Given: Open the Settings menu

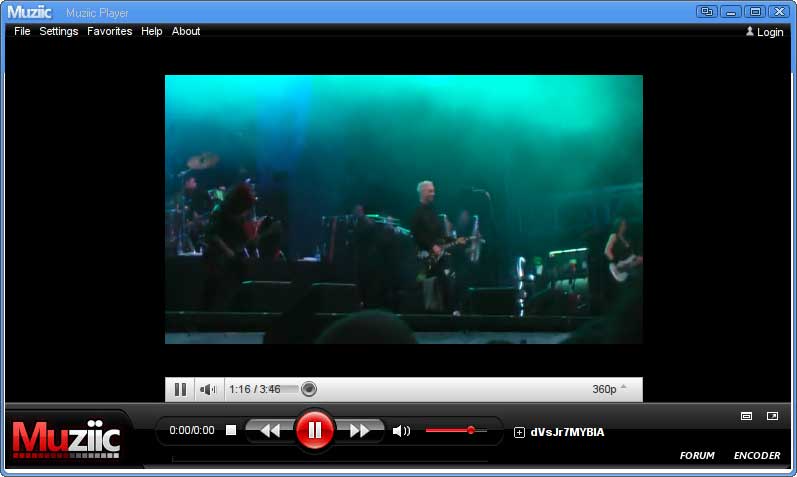Looking at the screenshot, I should pos(59,31).
